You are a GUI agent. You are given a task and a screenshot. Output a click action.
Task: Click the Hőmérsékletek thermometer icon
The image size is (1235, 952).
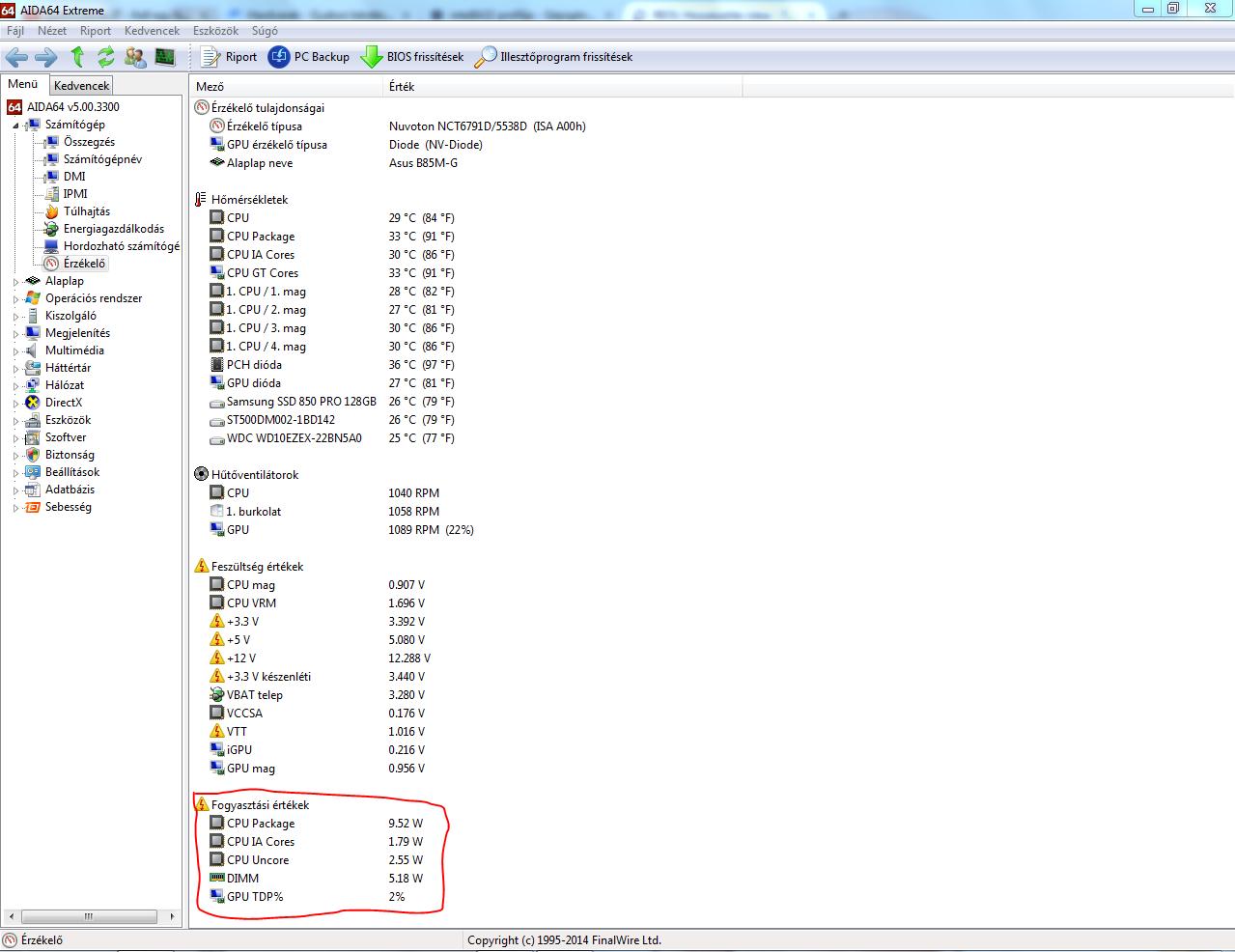tap(201, 200)
